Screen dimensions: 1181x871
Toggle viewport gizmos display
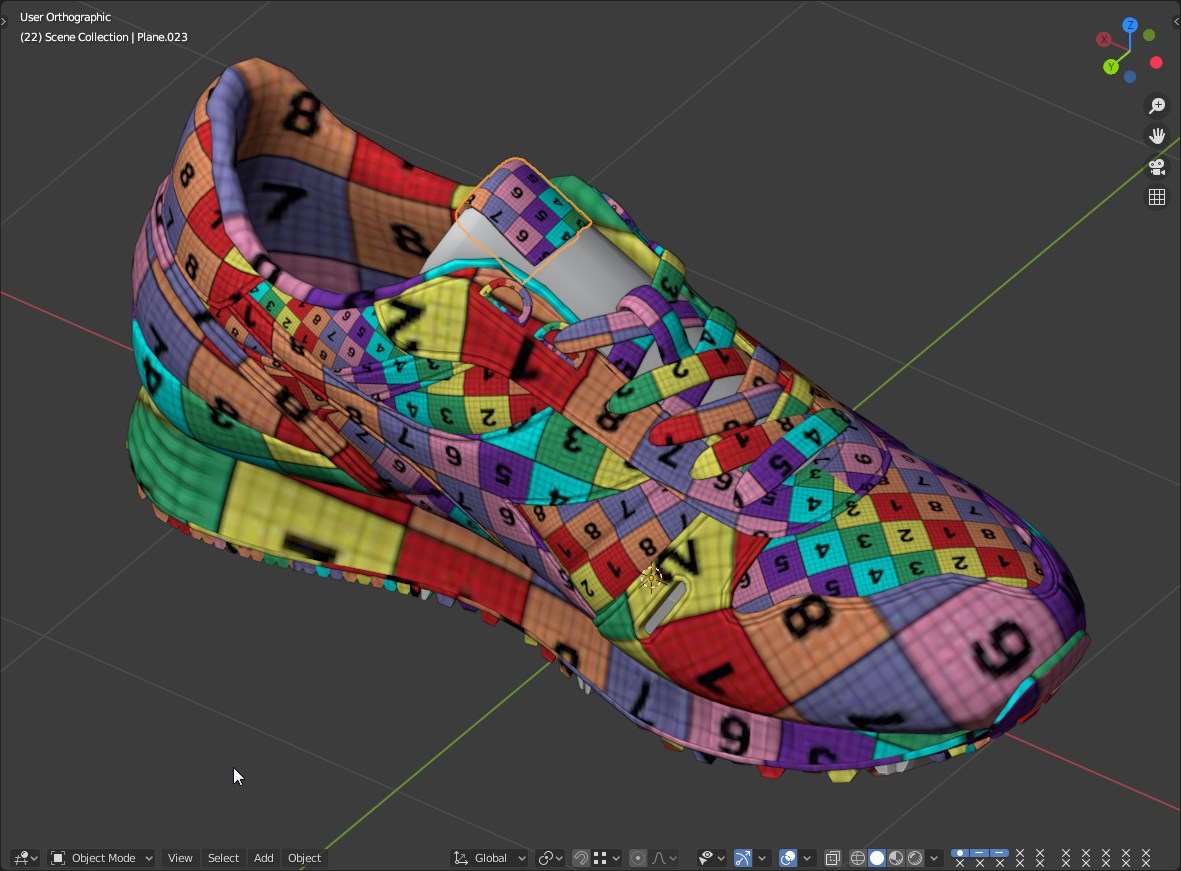click(x=743, y=858)
